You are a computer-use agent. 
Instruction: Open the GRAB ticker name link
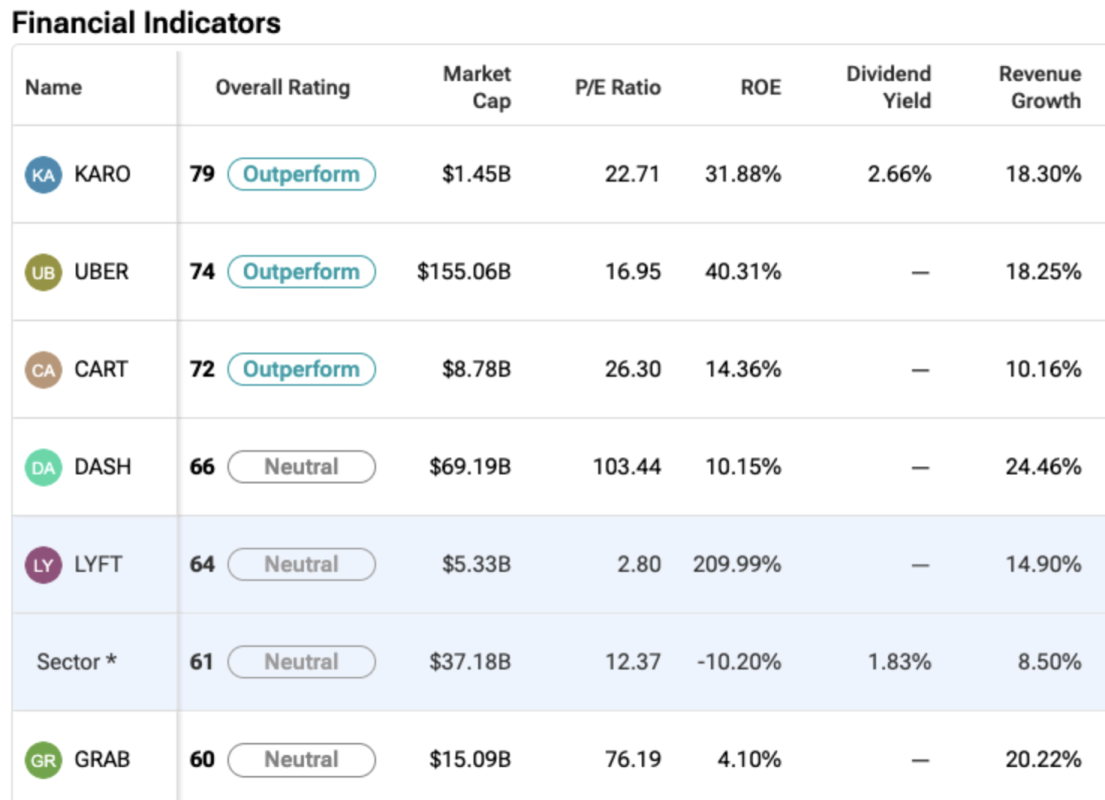click(x=102, y=760)
